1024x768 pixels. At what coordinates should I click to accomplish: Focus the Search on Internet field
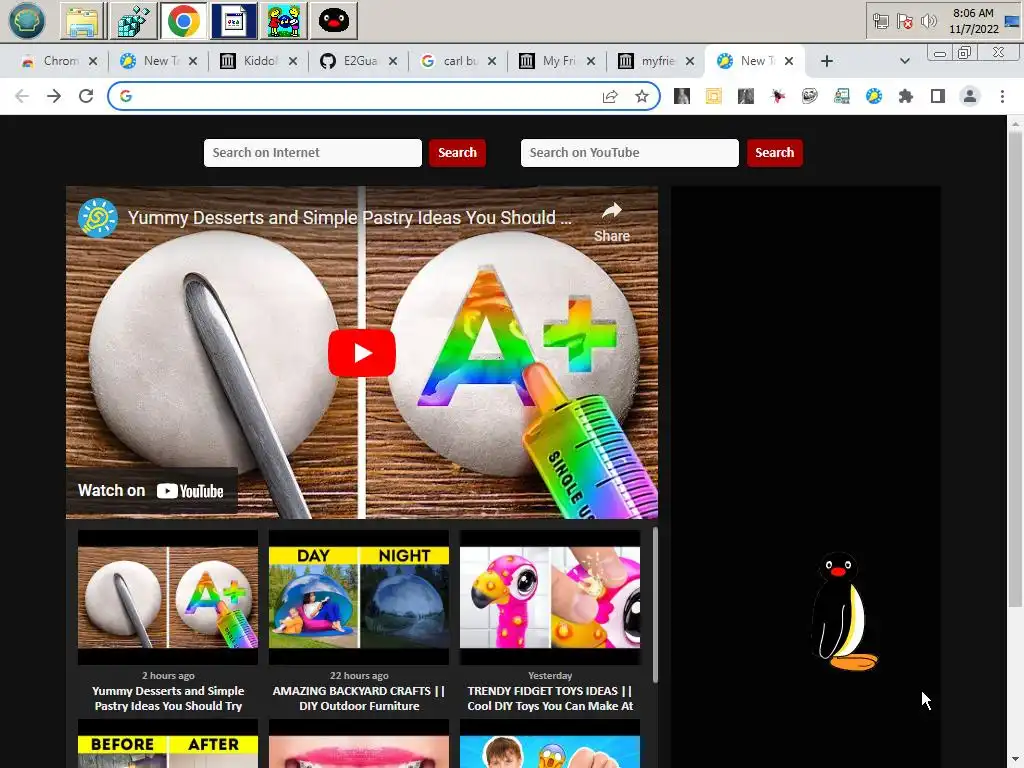tap(313, 153)
